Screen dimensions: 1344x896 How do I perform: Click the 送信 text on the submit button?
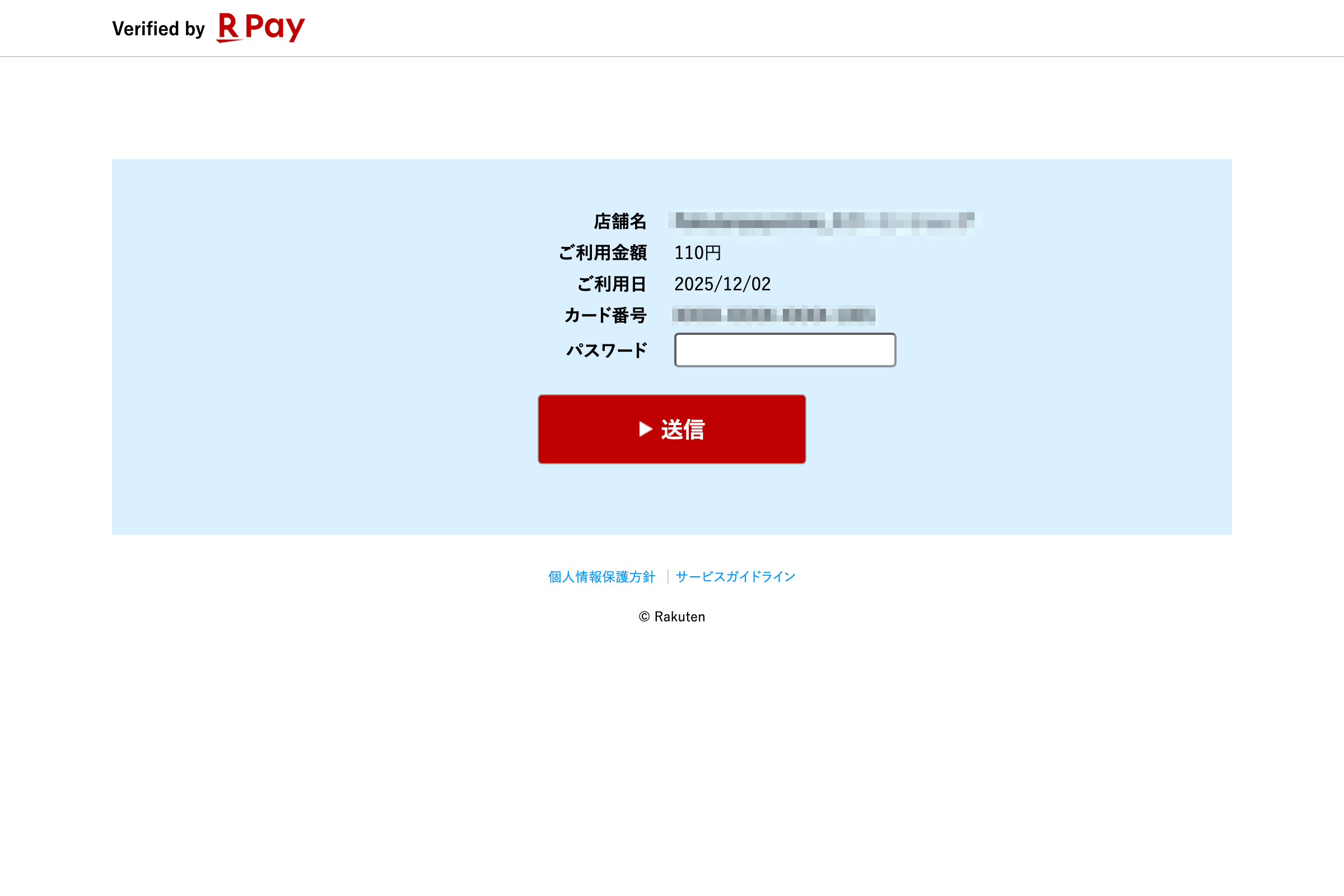(x=683, y=430)
